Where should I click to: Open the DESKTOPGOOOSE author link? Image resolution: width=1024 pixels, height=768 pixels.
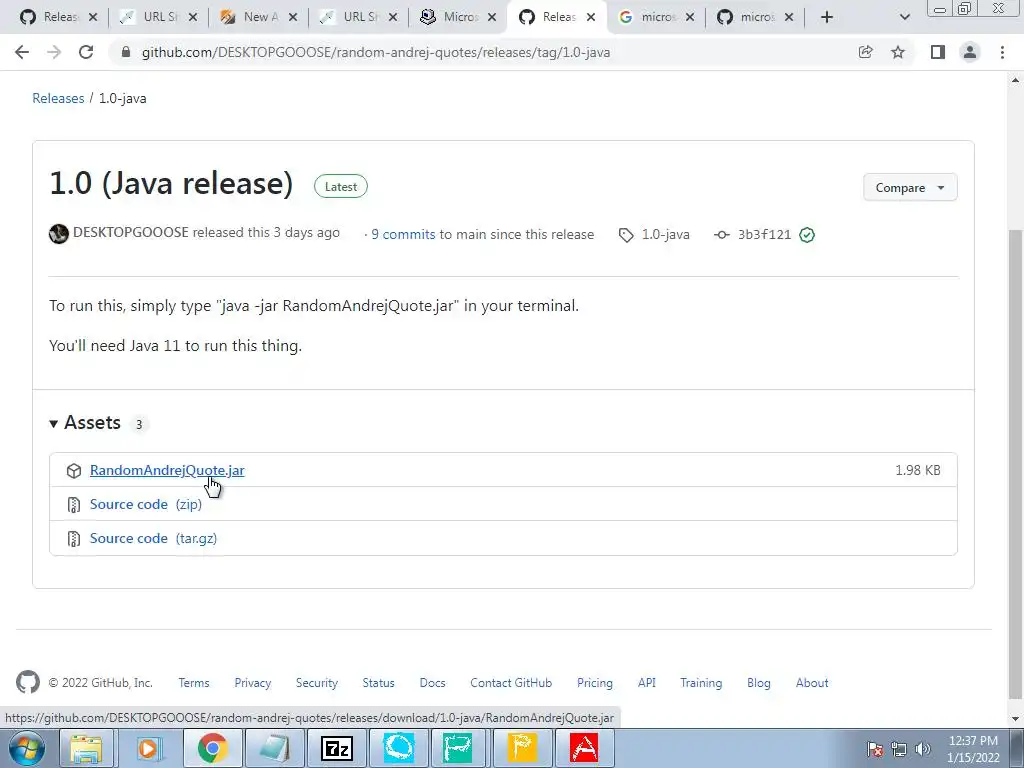131,232
